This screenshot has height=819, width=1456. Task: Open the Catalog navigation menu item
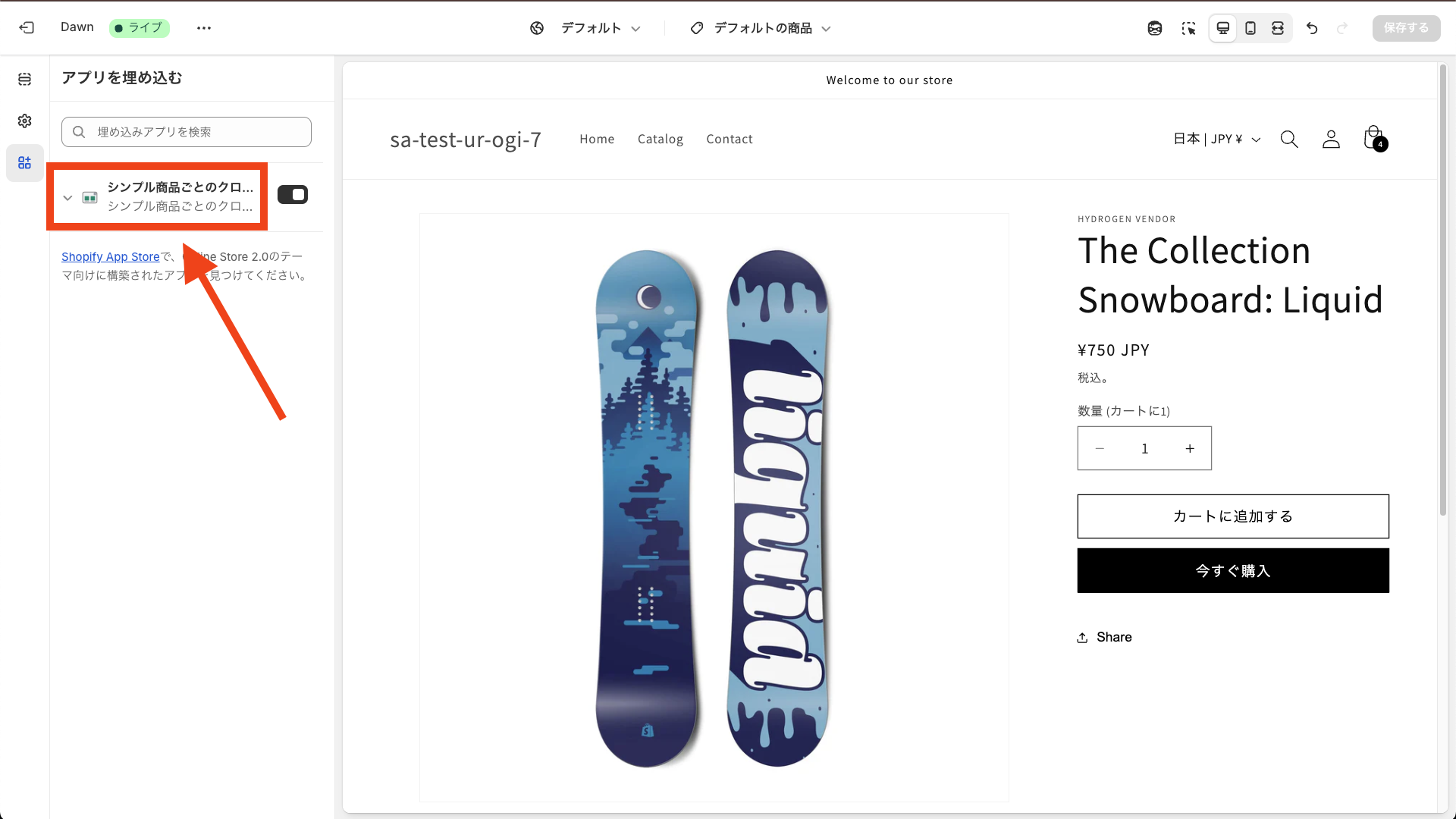point(660,139)
